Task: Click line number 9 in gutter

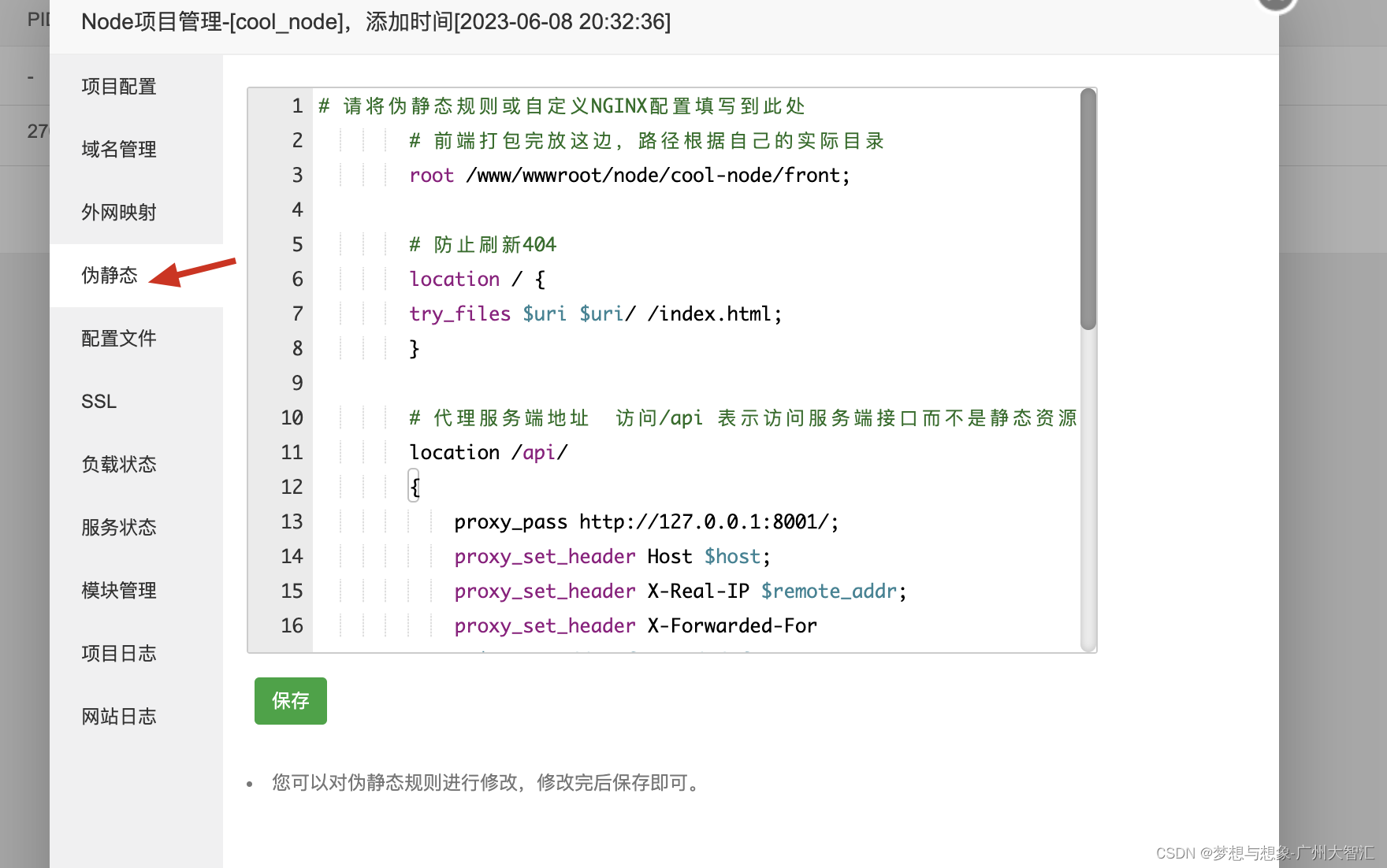Action: pos(297,384)
